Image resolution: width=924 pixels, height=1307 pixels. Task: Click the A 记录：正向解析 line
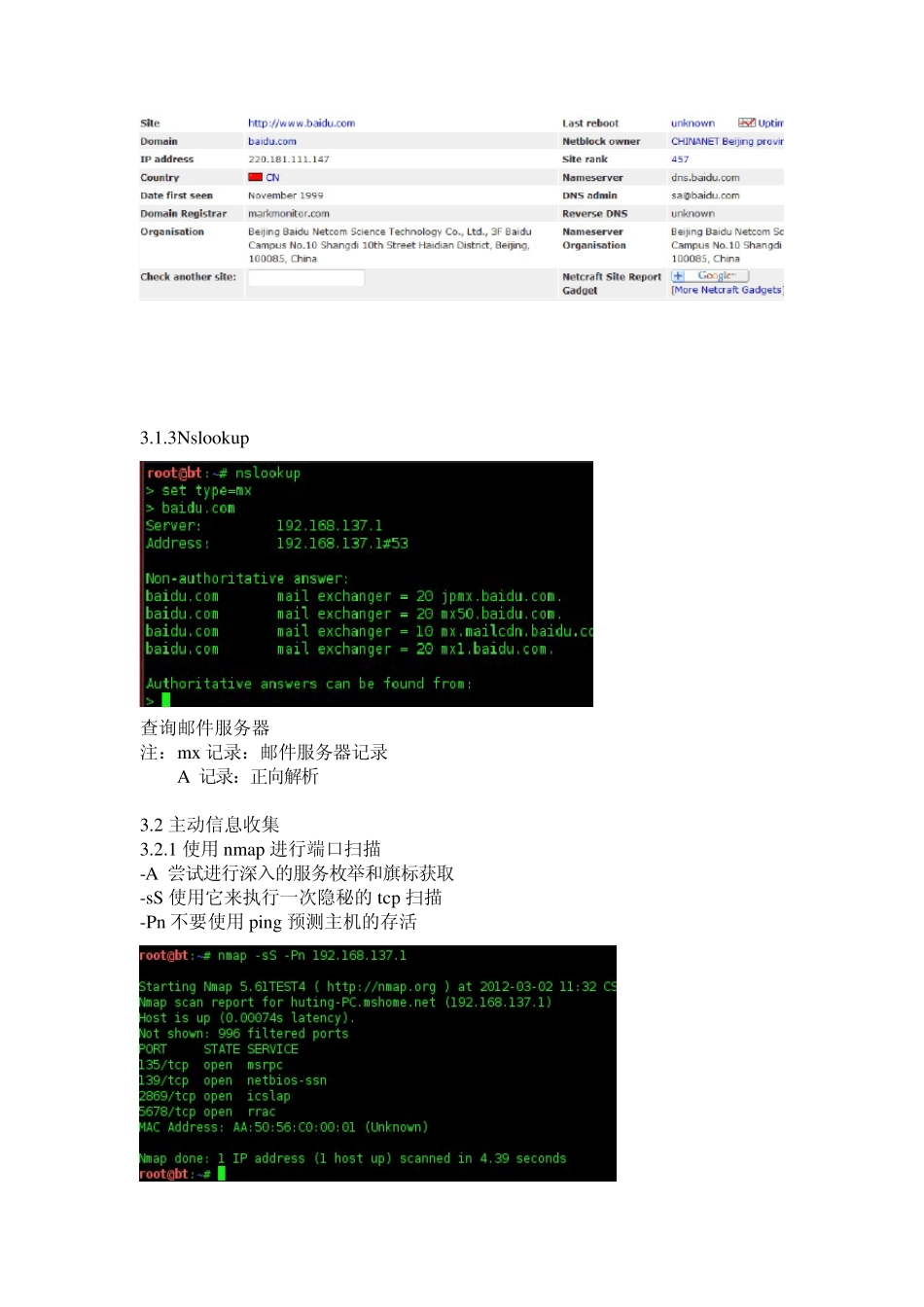248,777
